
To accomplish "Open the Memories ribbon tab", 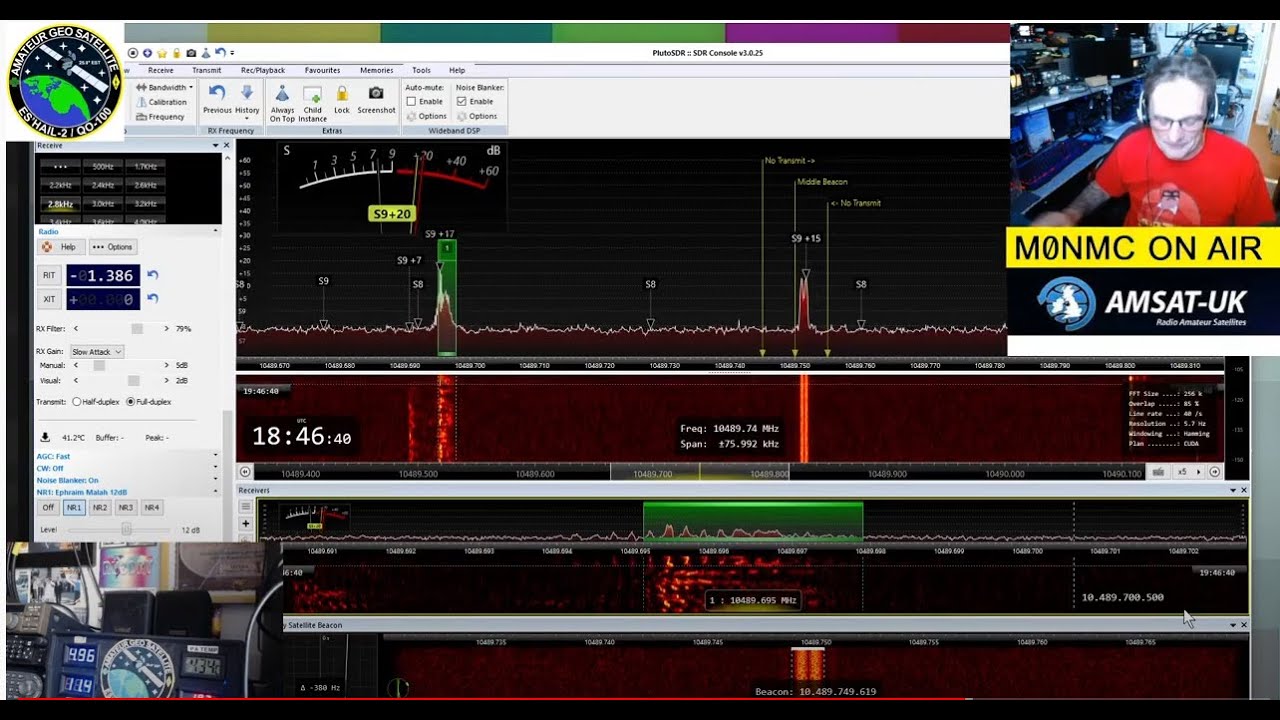I will click(376, 70).
